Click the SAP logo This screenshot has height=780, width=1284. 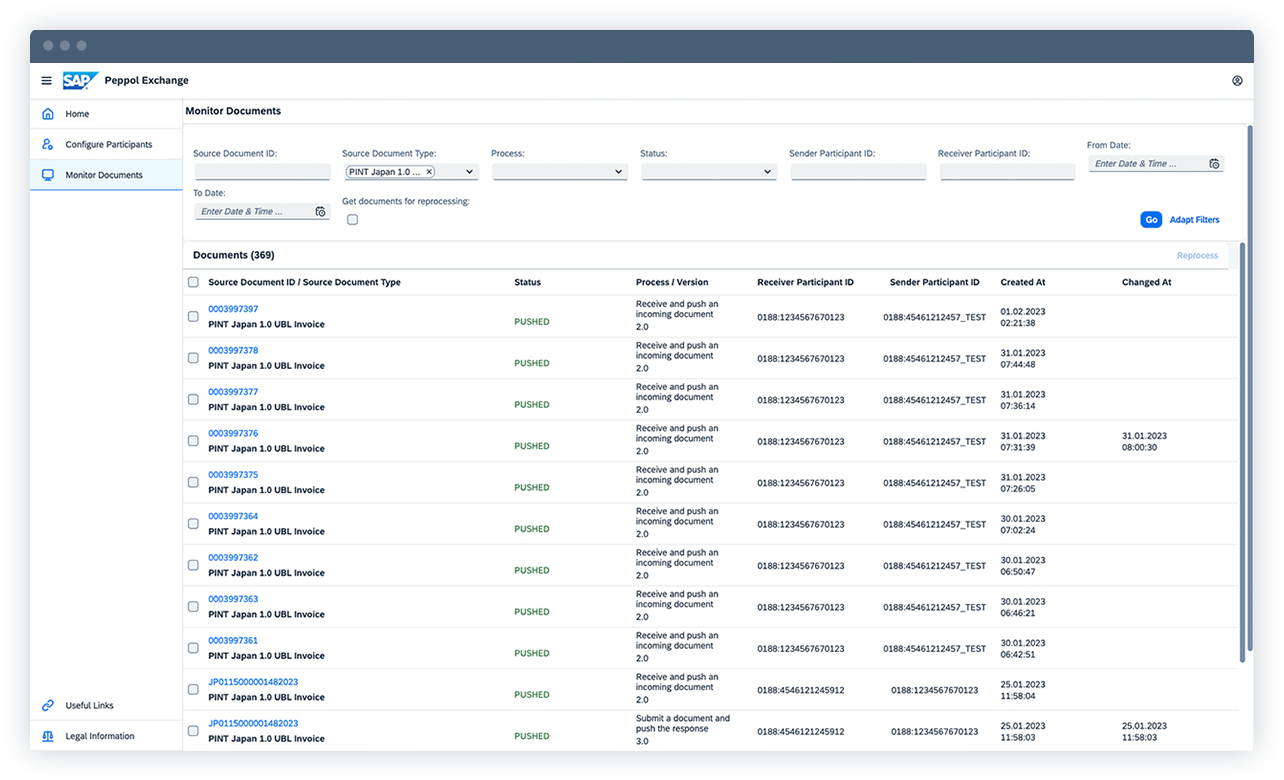pyautogui.click(x=80, y=80)
